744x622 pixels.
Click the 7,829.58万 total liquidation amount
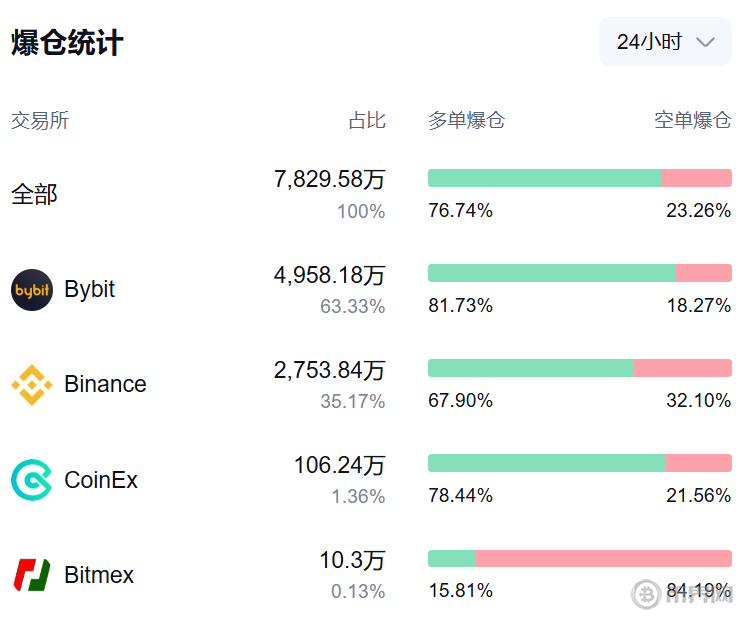329,179
